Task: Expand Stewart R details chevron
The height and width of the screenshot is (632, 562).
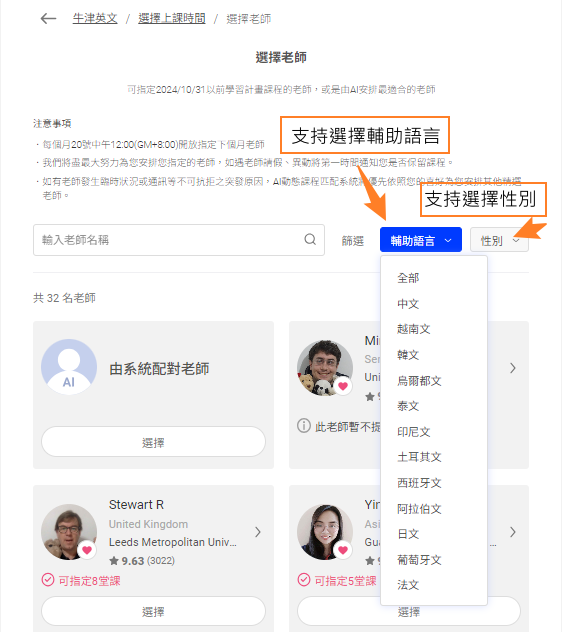Action: [x=258, y=532]
